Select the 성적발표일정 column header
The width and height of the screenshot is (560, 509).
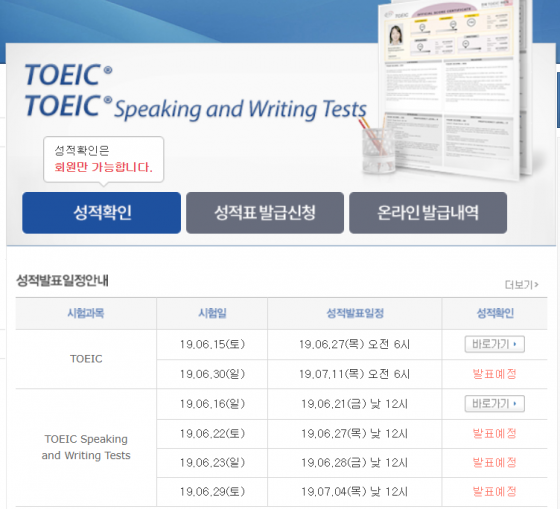pyautogui.click(x=355, y=313)
